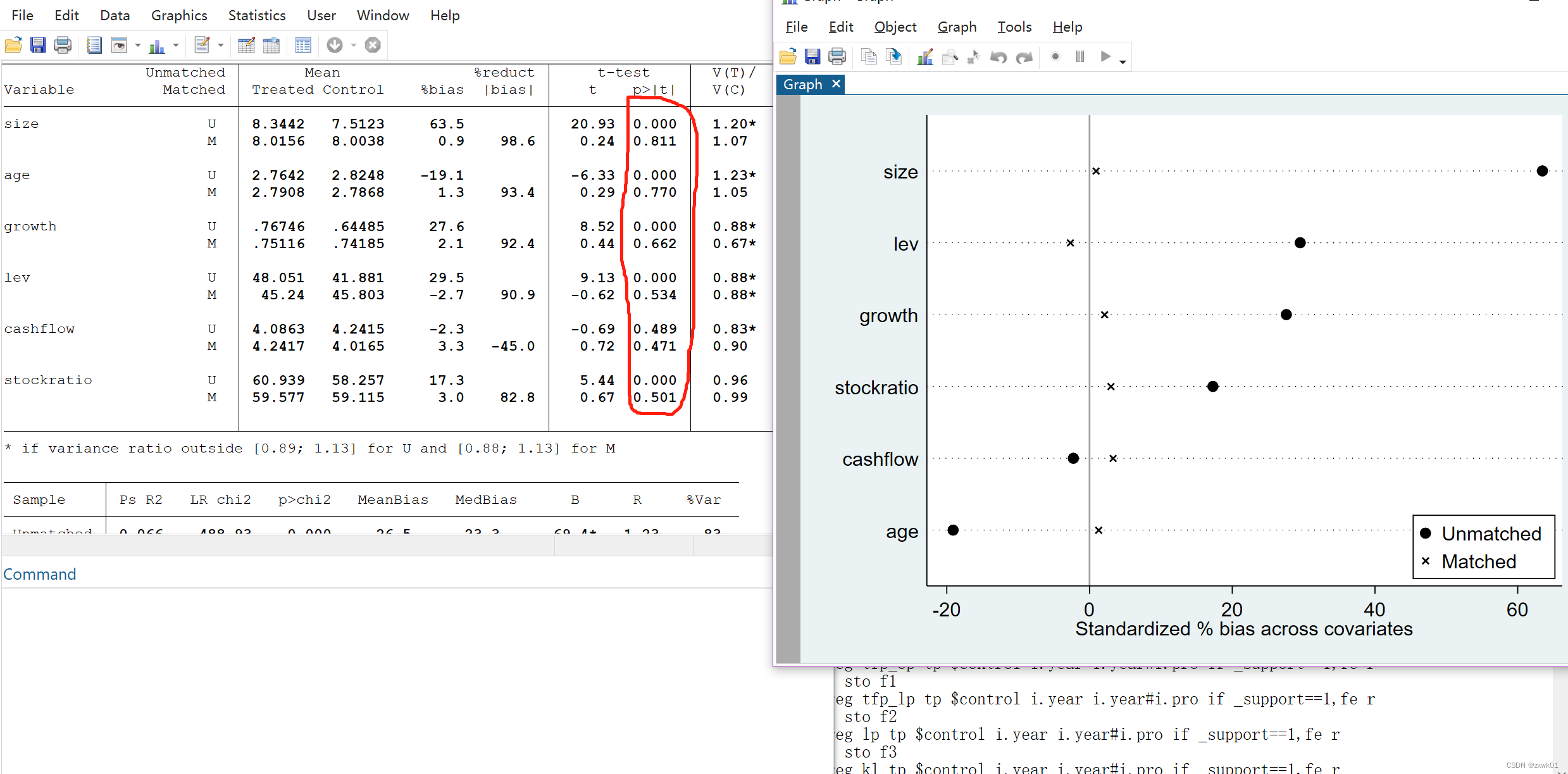The width and height of the screenshot is (1568, 774).
Task: Click the Rename graph icon
Action: click(893, 57)
